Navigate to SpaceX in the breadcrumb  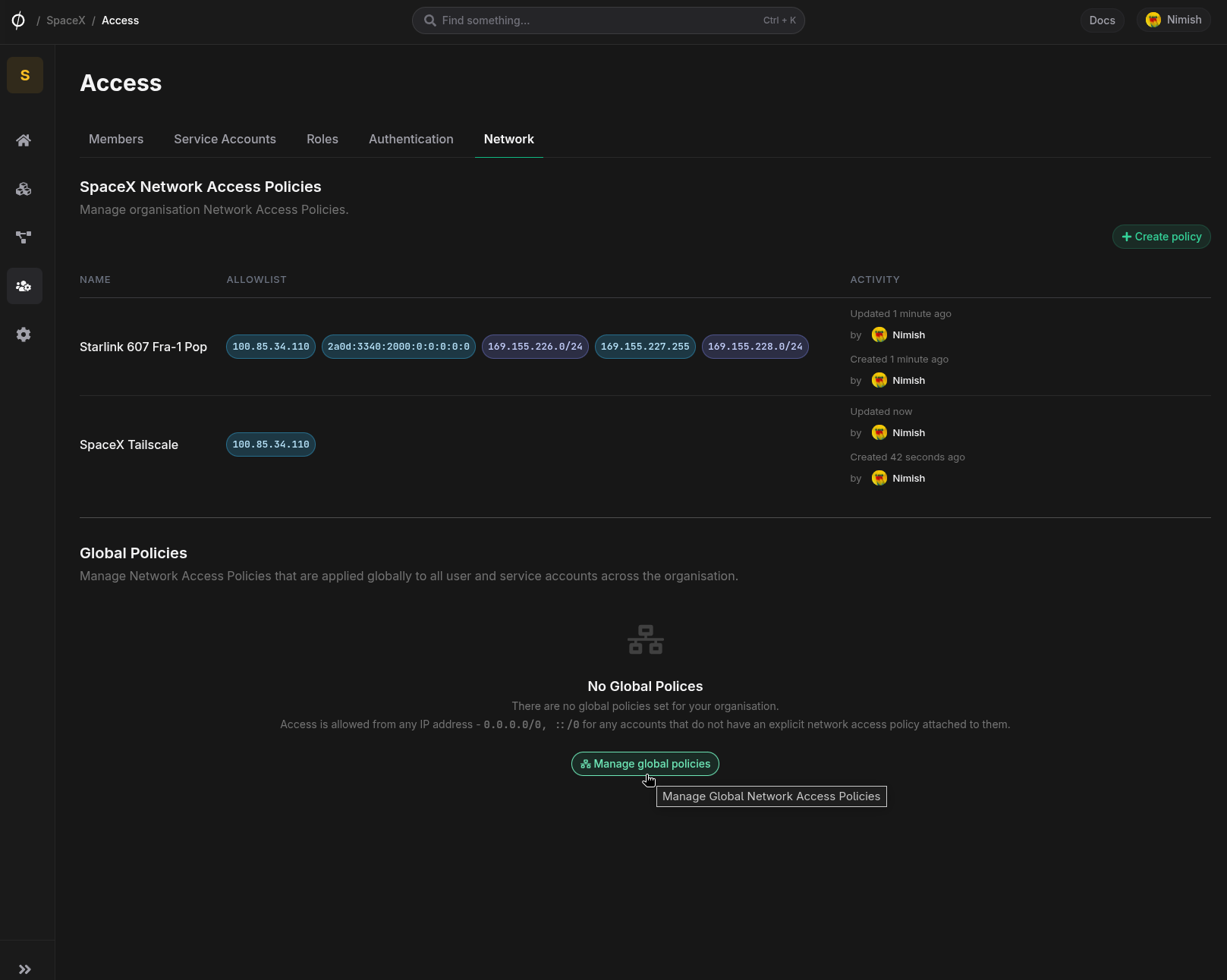coord(66,20)
